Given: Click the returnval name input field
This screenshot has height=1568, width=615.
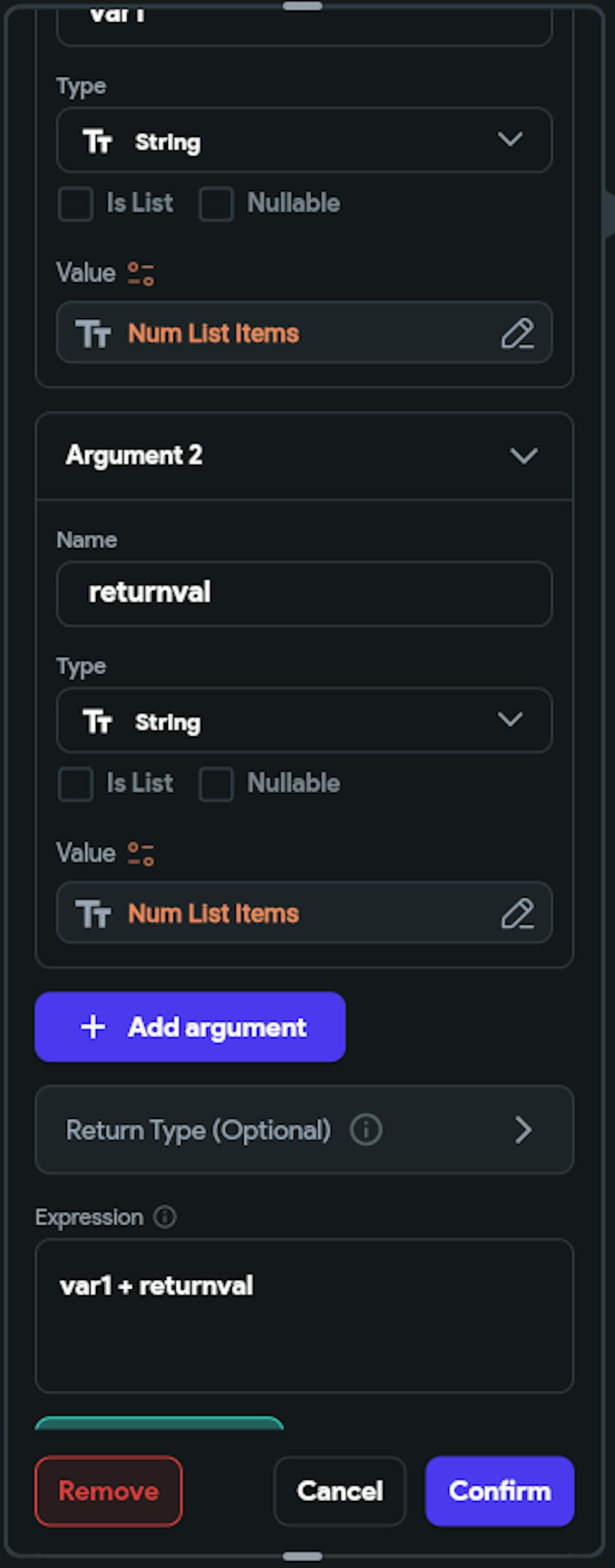Looking at the screenshot, I should (x=304, y=594).
